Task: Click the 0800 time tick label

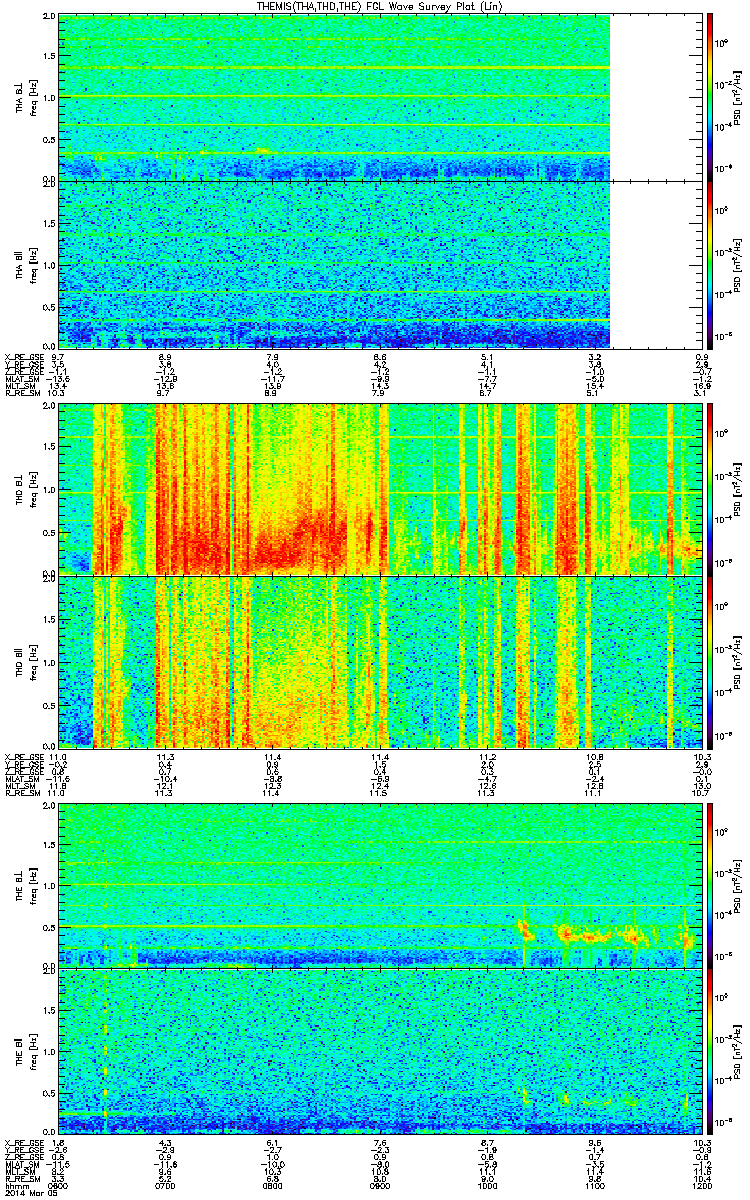Action: [272, 1186]
